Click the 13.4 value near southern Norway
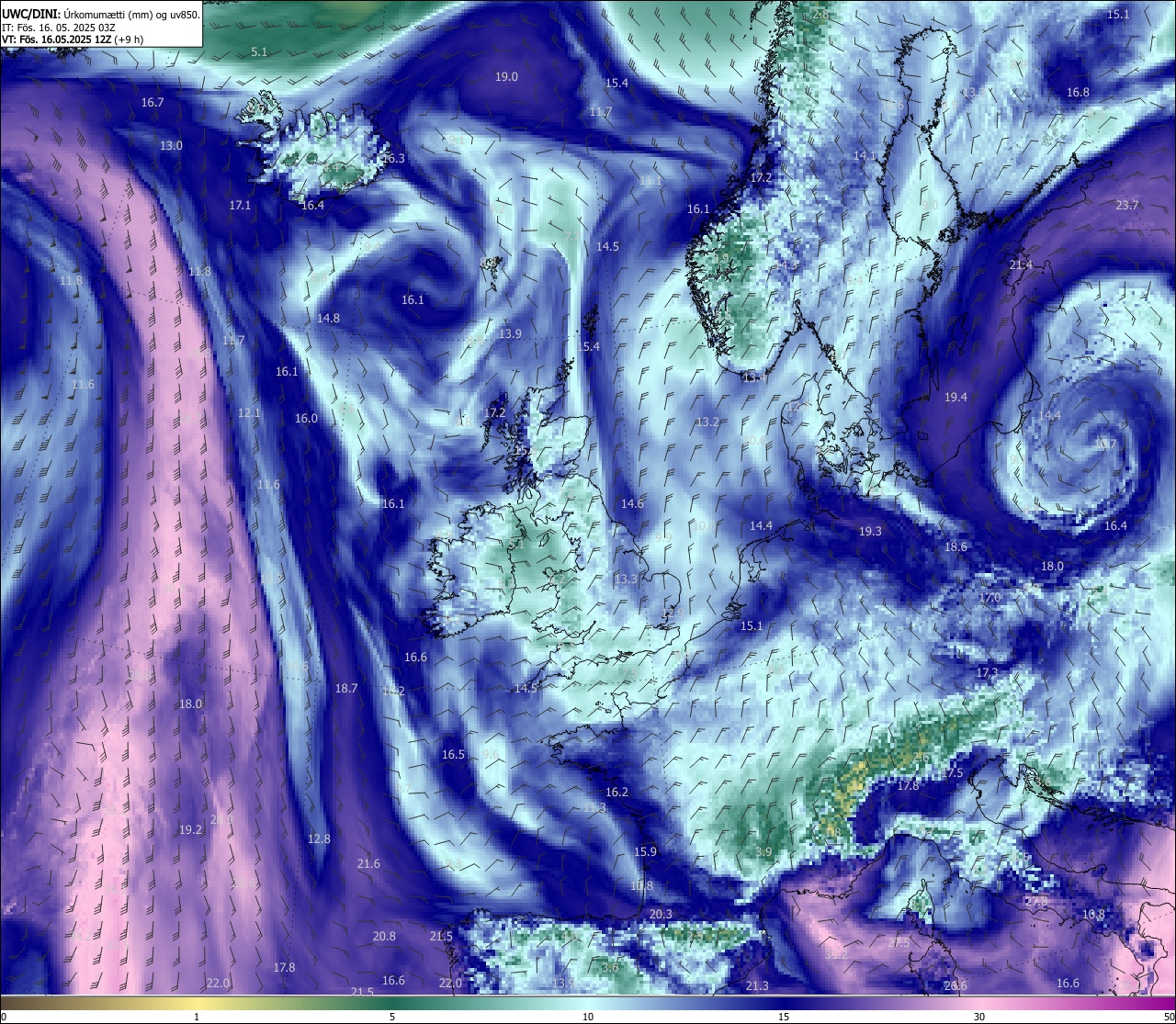Screen dimensions: 1176x1024 [754, 377]
